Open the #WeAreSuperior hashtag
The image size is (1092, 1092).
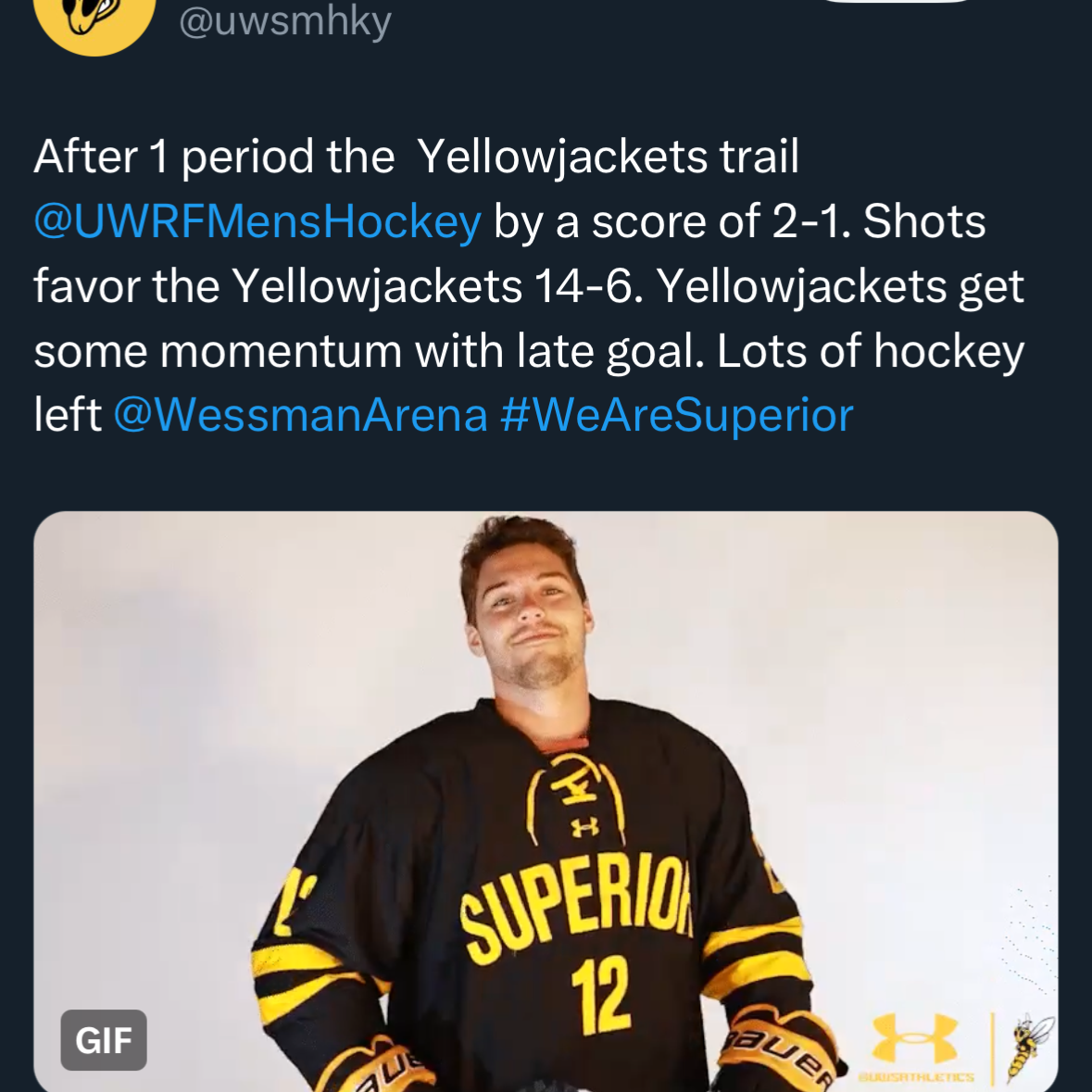pyautogui.click(x=676, y=415)
